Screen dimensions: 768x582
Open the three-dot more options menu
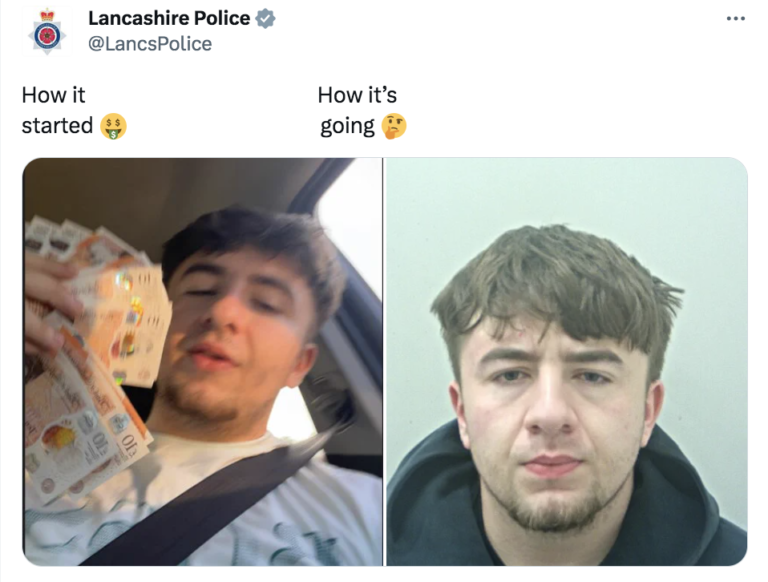(x=736, y=19)
